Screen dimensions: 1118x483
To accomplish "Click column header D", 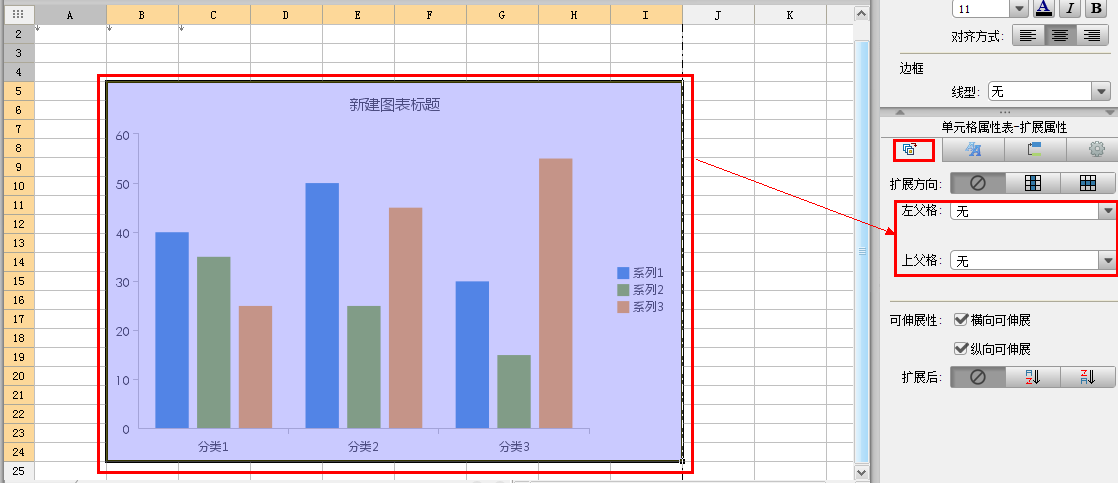I will point(286,15).
